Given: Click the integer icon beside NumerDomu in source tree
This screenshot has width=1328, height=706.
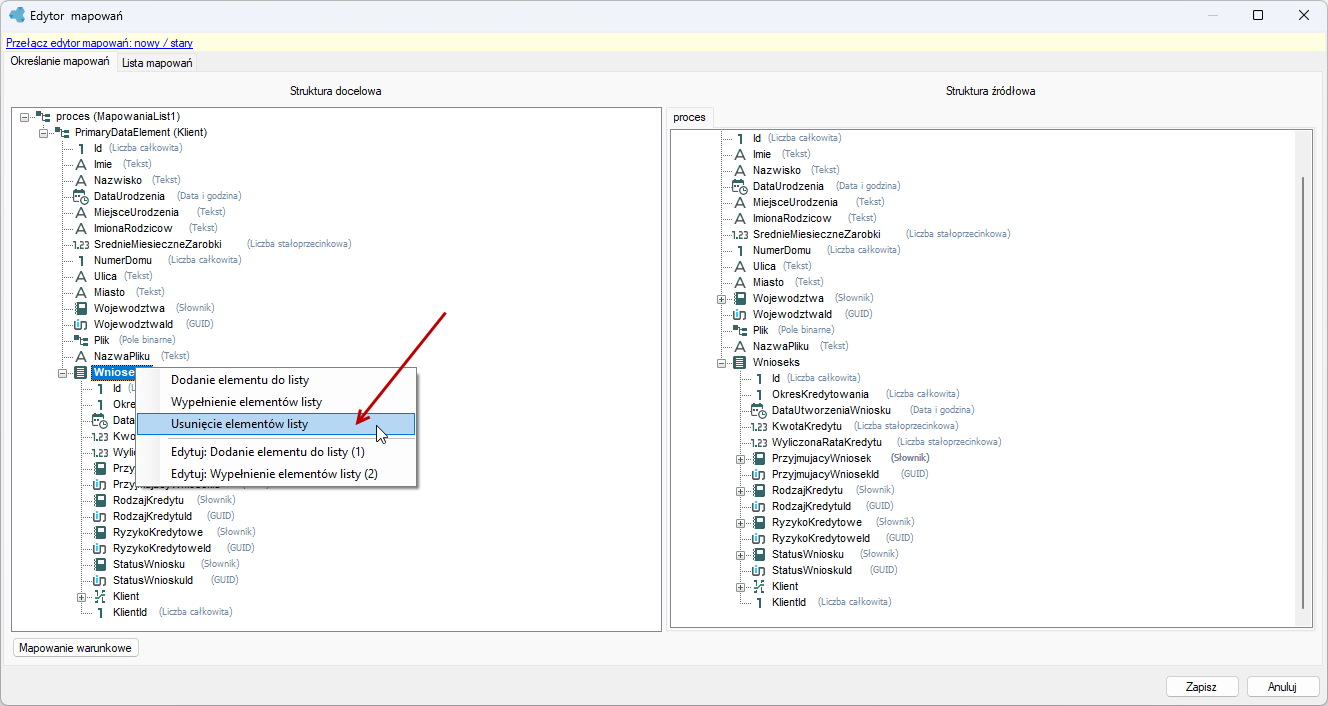Looking at the screenshot, I should 740,250.
